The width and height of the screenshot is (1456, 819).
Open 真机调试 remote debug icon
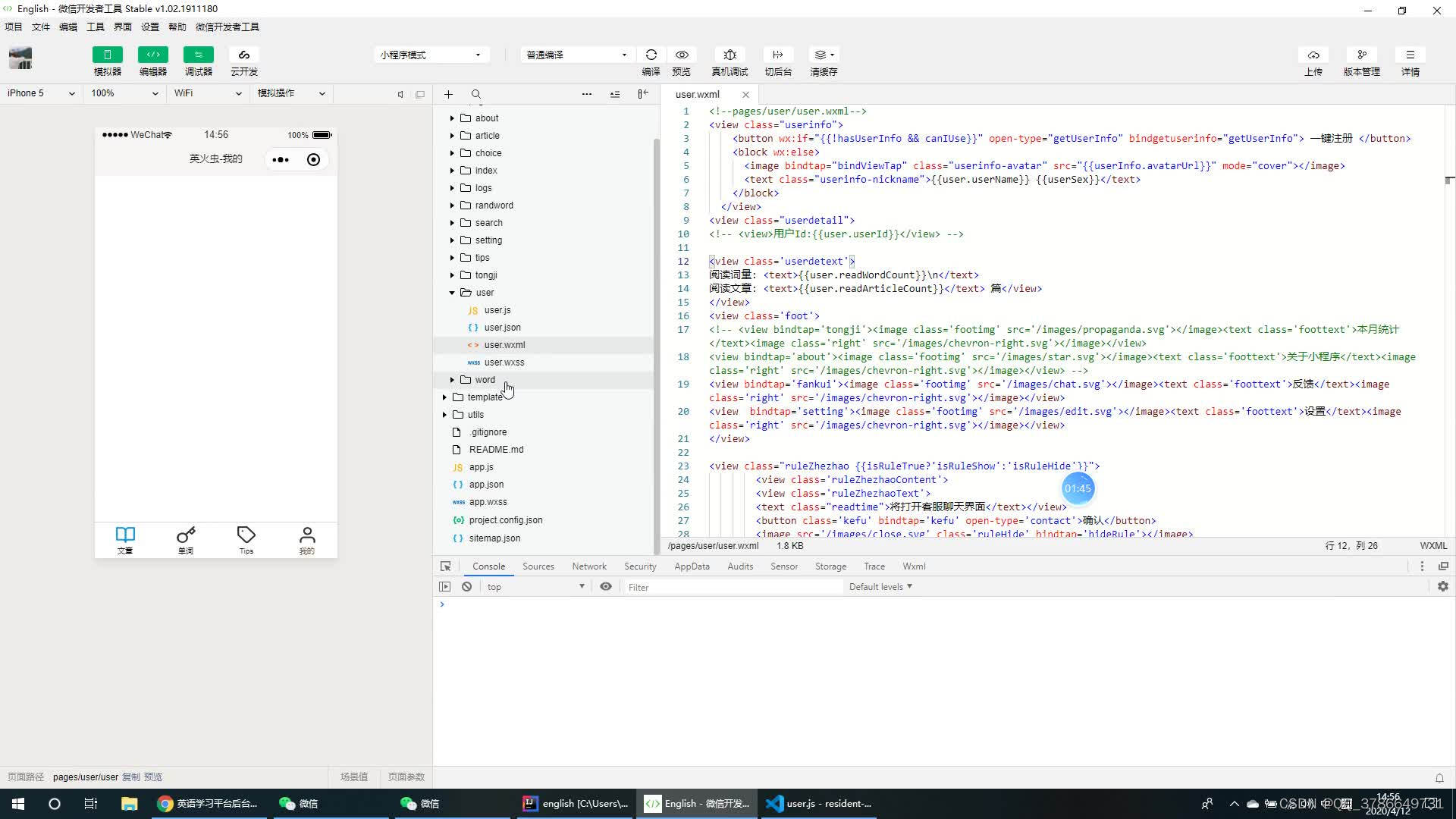pyautogui.click(x=730, y=55)
